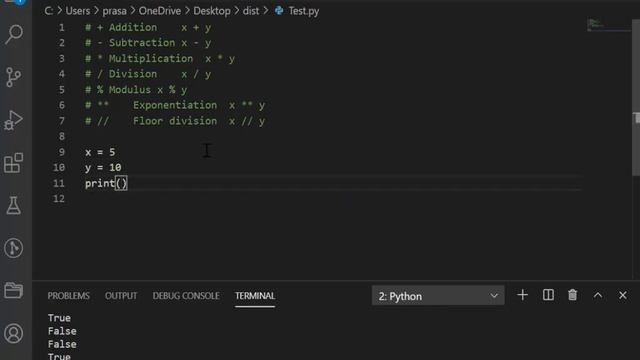Click the Exponentiation comment line
The width and height of the screenshot is (640, 360).
point(175,105)
